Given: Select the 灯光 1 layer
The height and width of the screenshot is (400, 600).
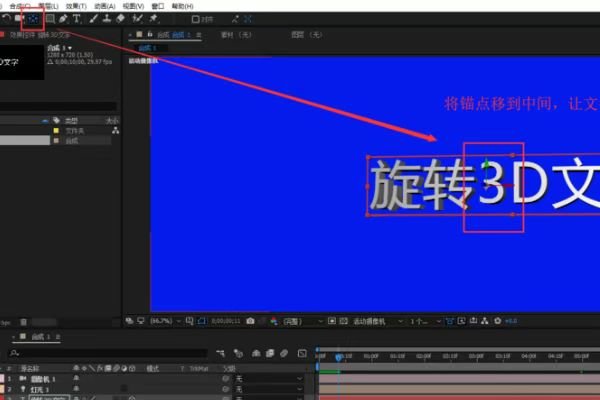Looking at the screenshot, I should click(40, 389).
